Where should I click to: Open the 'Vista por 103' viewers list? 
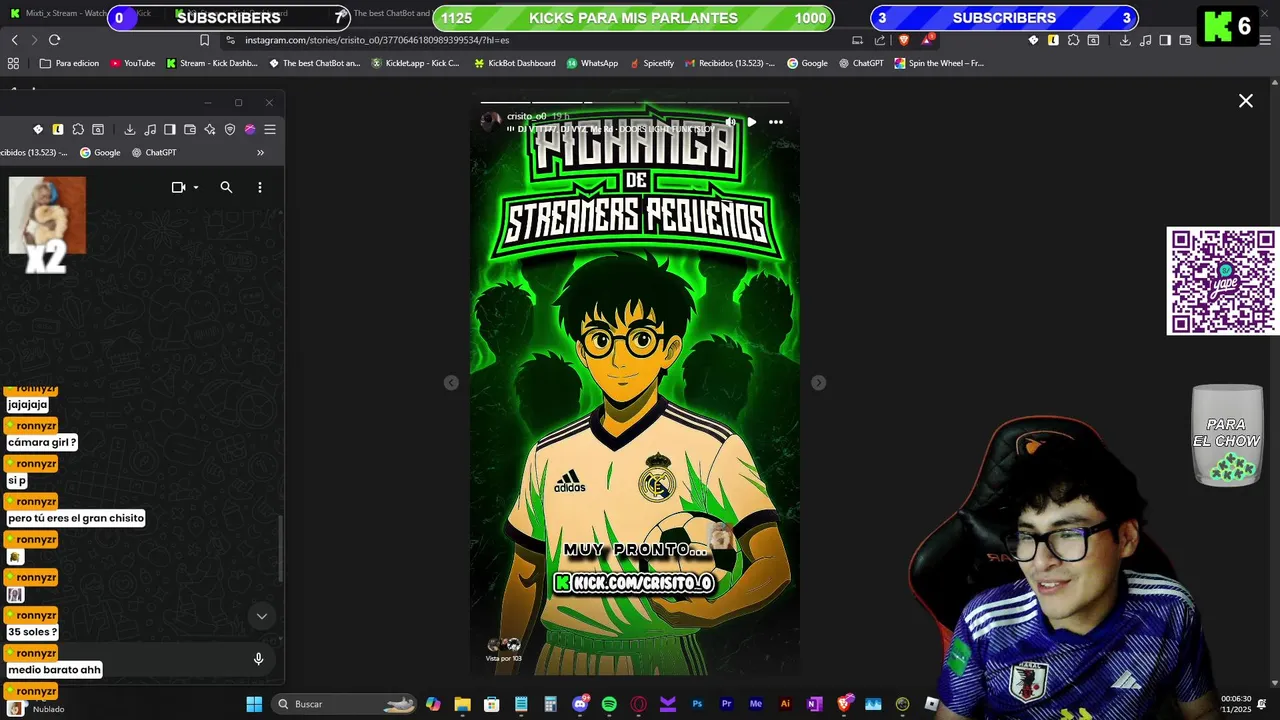click(x=503, y=649)
